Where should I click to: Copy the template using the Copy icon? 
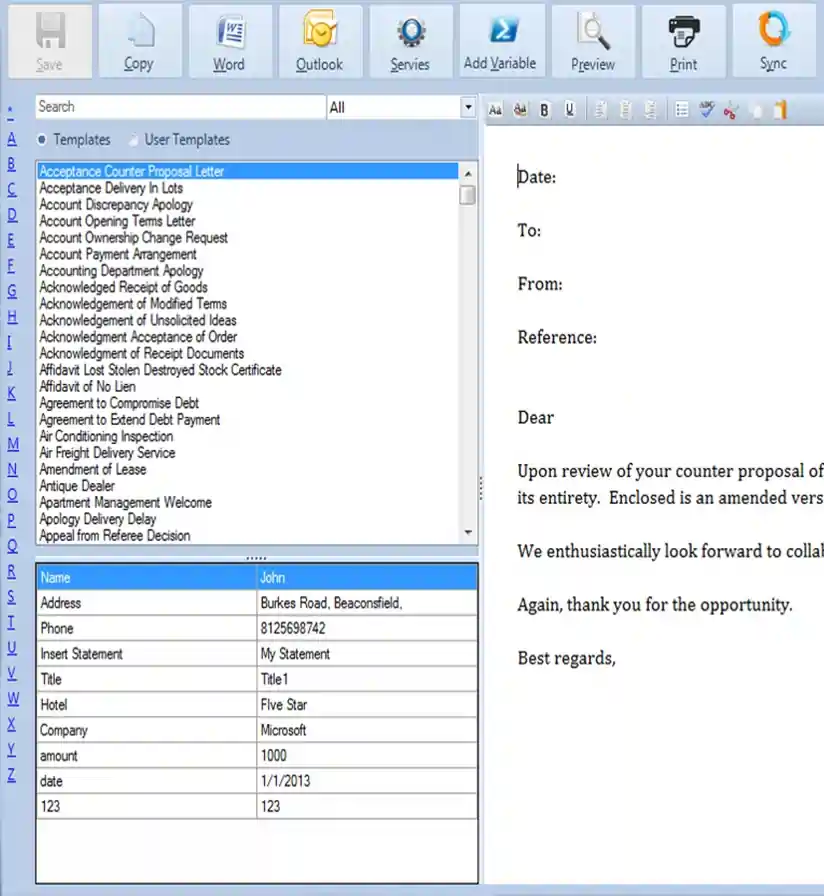[x=139, y=40]
